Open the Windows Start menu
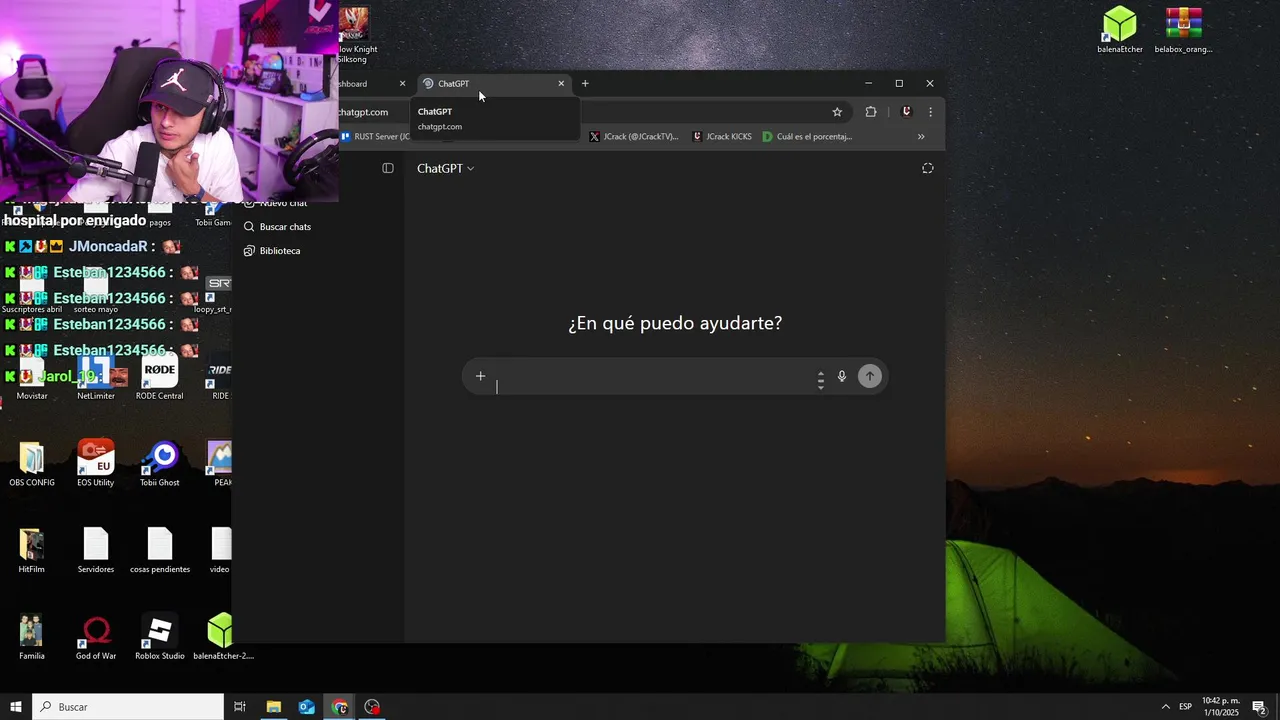 pyautogui.click(x=16, y=707)
